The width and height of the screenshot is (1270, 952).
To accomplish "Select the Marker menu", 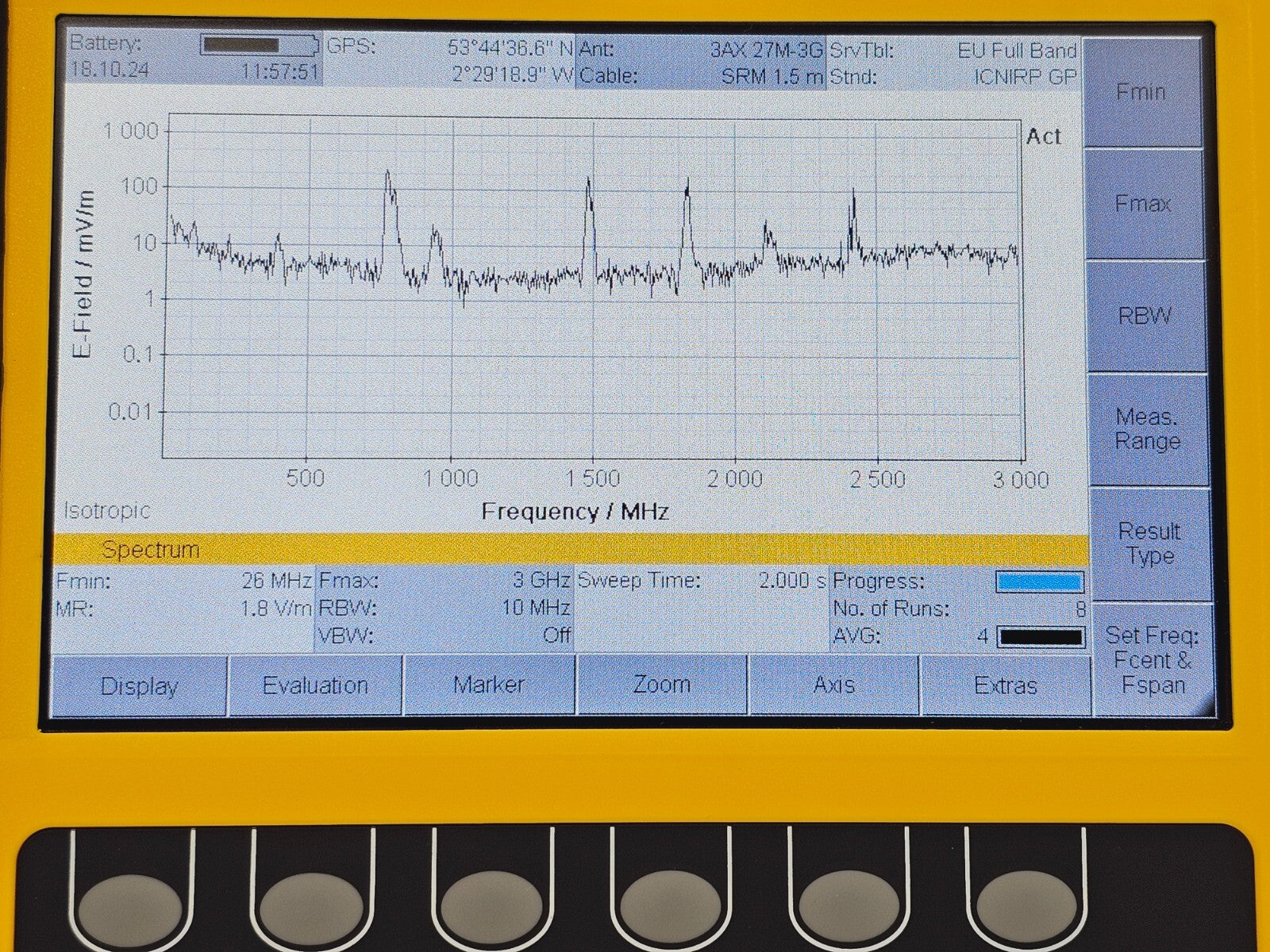I will 488,685.
